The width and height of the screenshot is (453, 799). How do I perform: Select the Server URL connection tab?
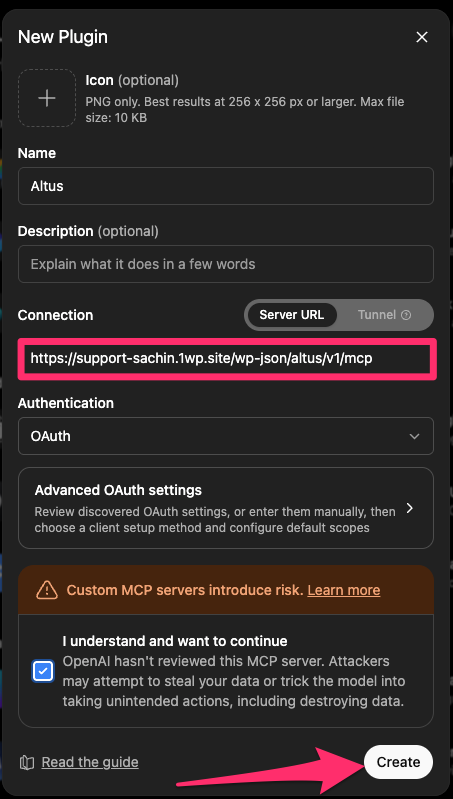pos(291,315)
